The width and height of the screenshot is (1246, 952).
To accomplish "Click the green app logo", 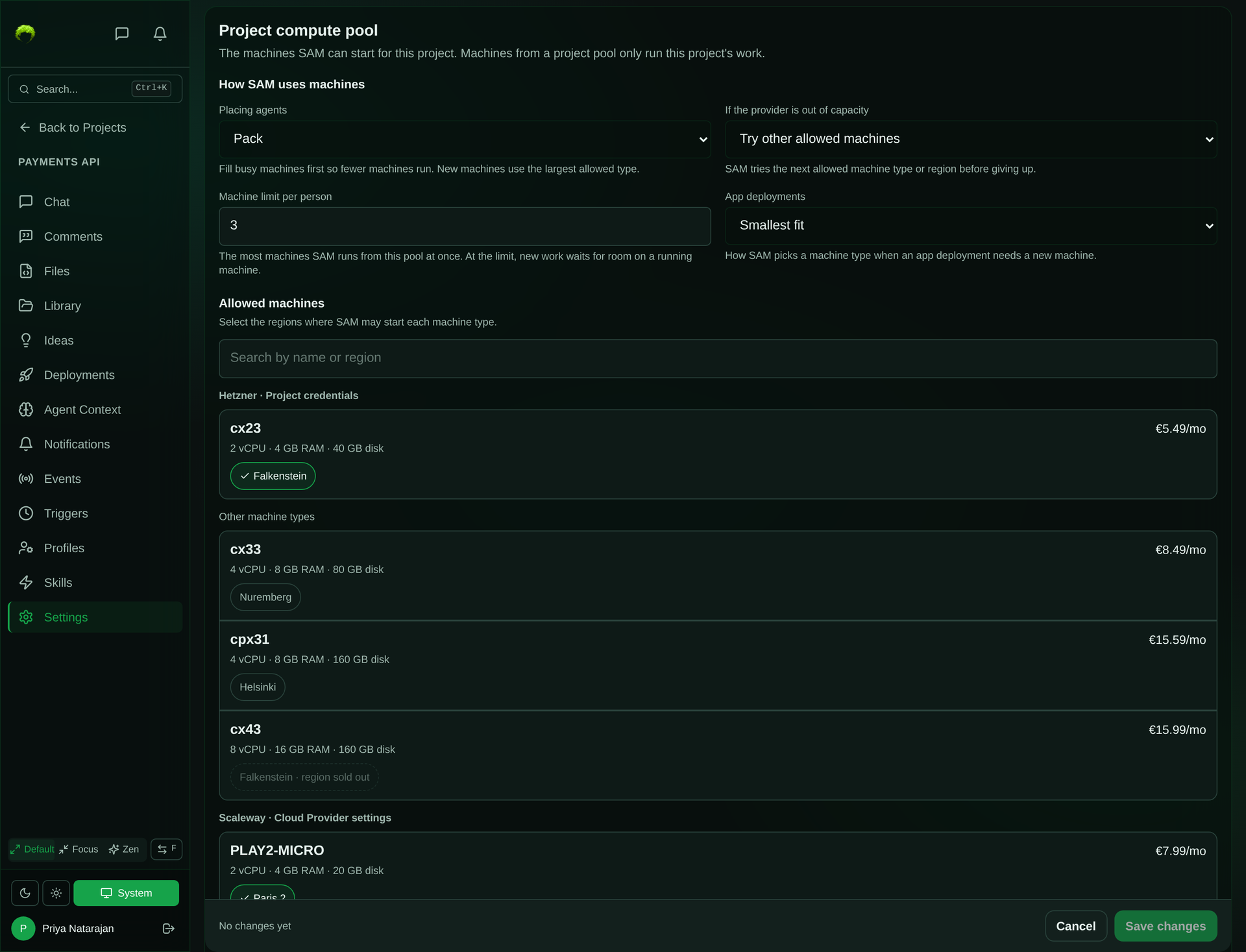I will tap(25, 33).
